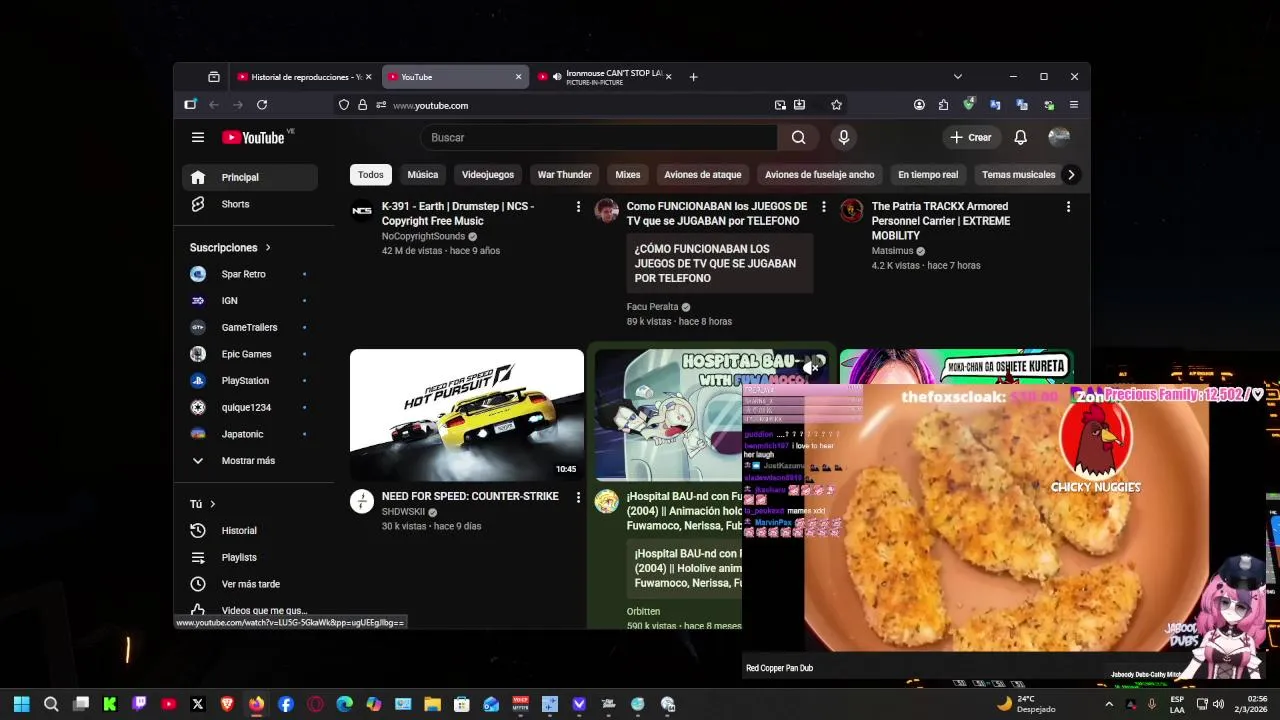The width and height of the screenshot is (1280, 720).
Task: Select the Mixes filter chip
Action: click(628, 175)
